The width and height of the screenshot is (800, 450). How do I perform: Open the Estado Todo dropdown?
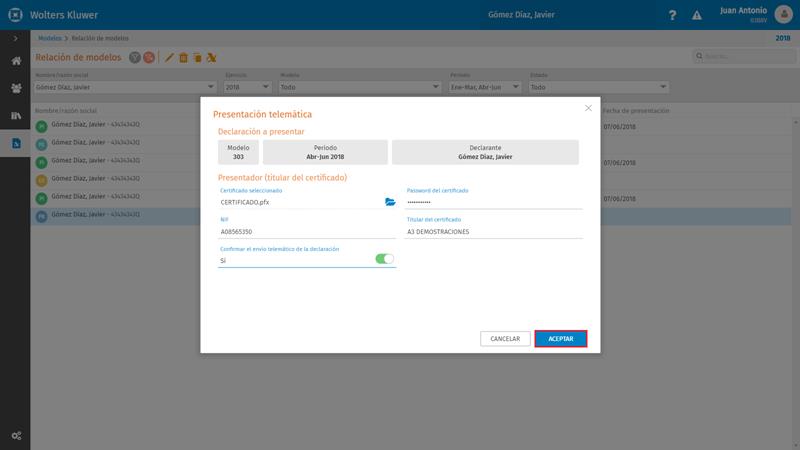[x=599, y=87]
